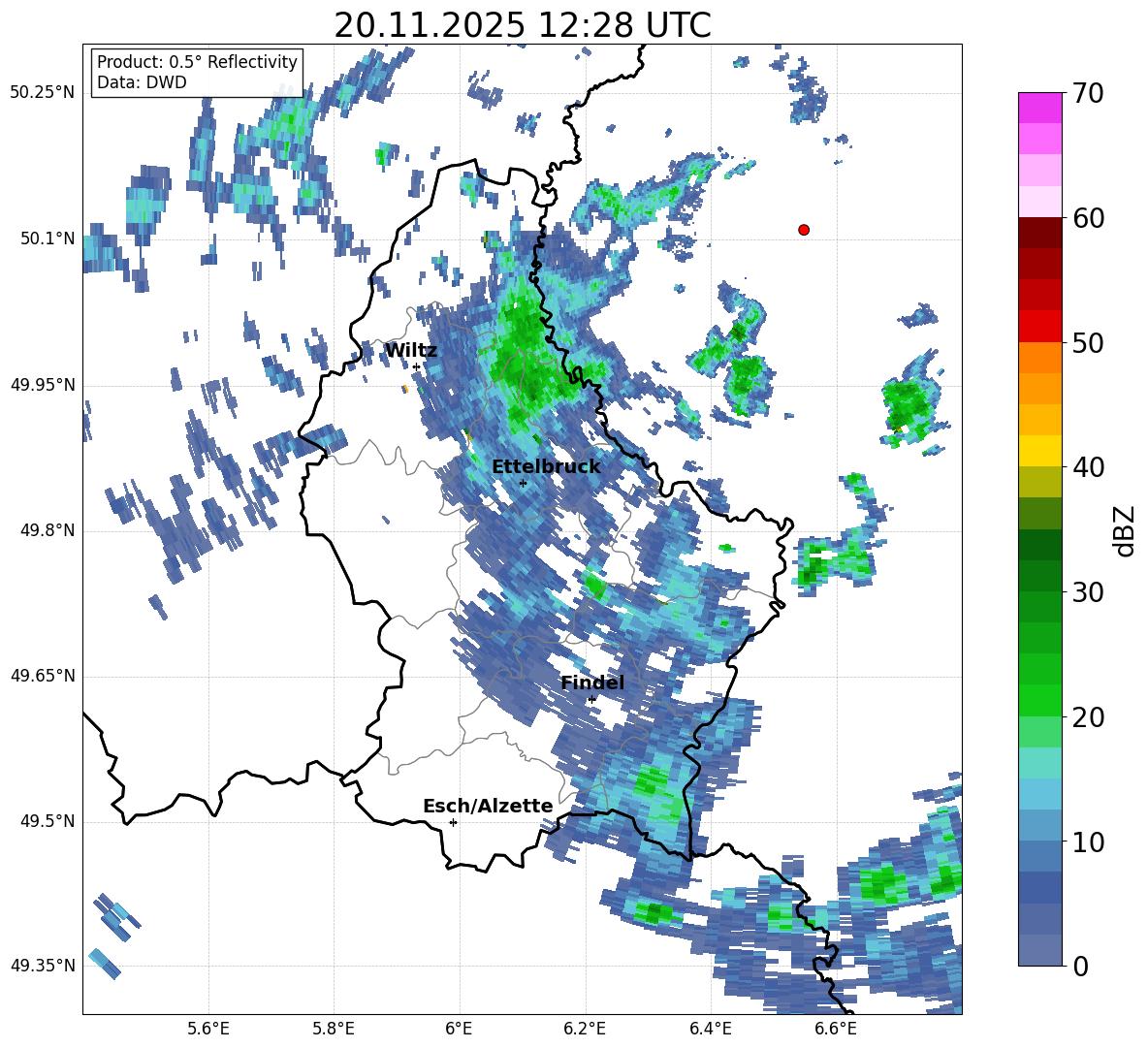This screenshot has height=1048, width=1148.
Task: Click the 49.35°N latitude label
Action: tap(43, 966)
